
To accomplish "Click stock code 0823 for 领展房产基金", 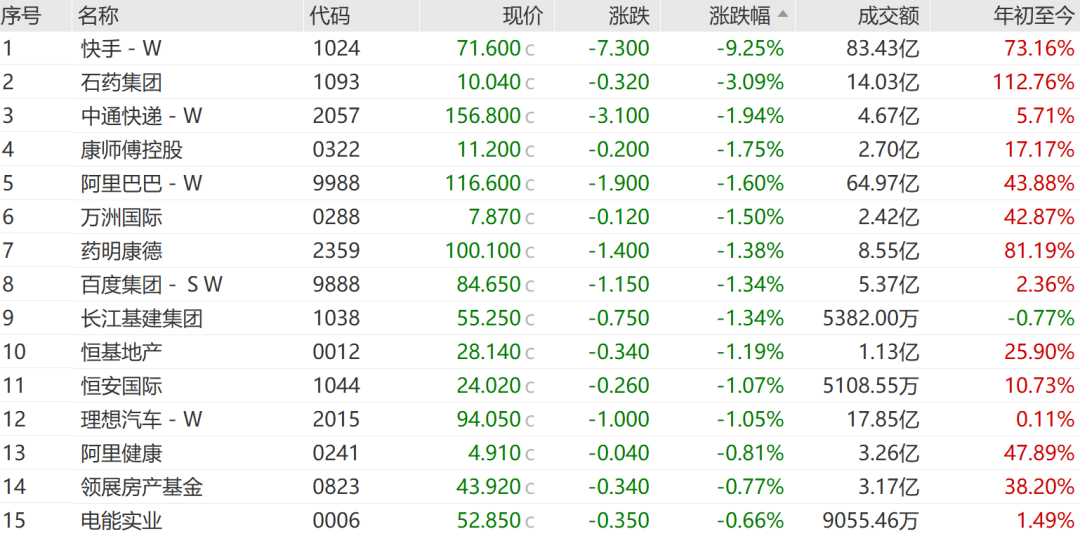I will click(336, 487).
